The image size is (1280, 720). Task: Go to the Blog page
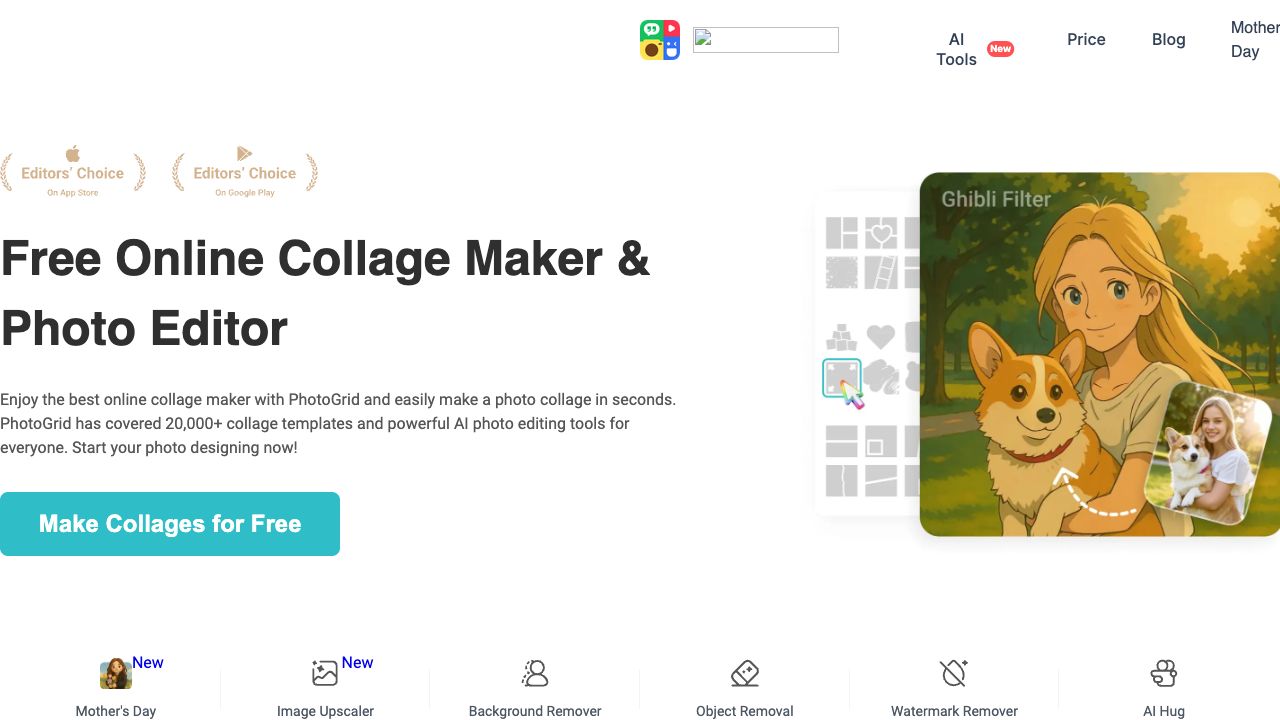point(1168,39)
